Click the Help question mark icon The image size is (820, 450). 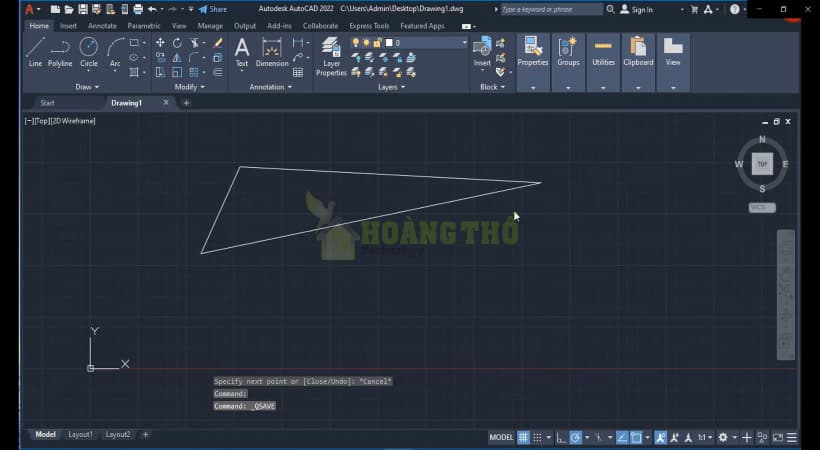(735, 9)
